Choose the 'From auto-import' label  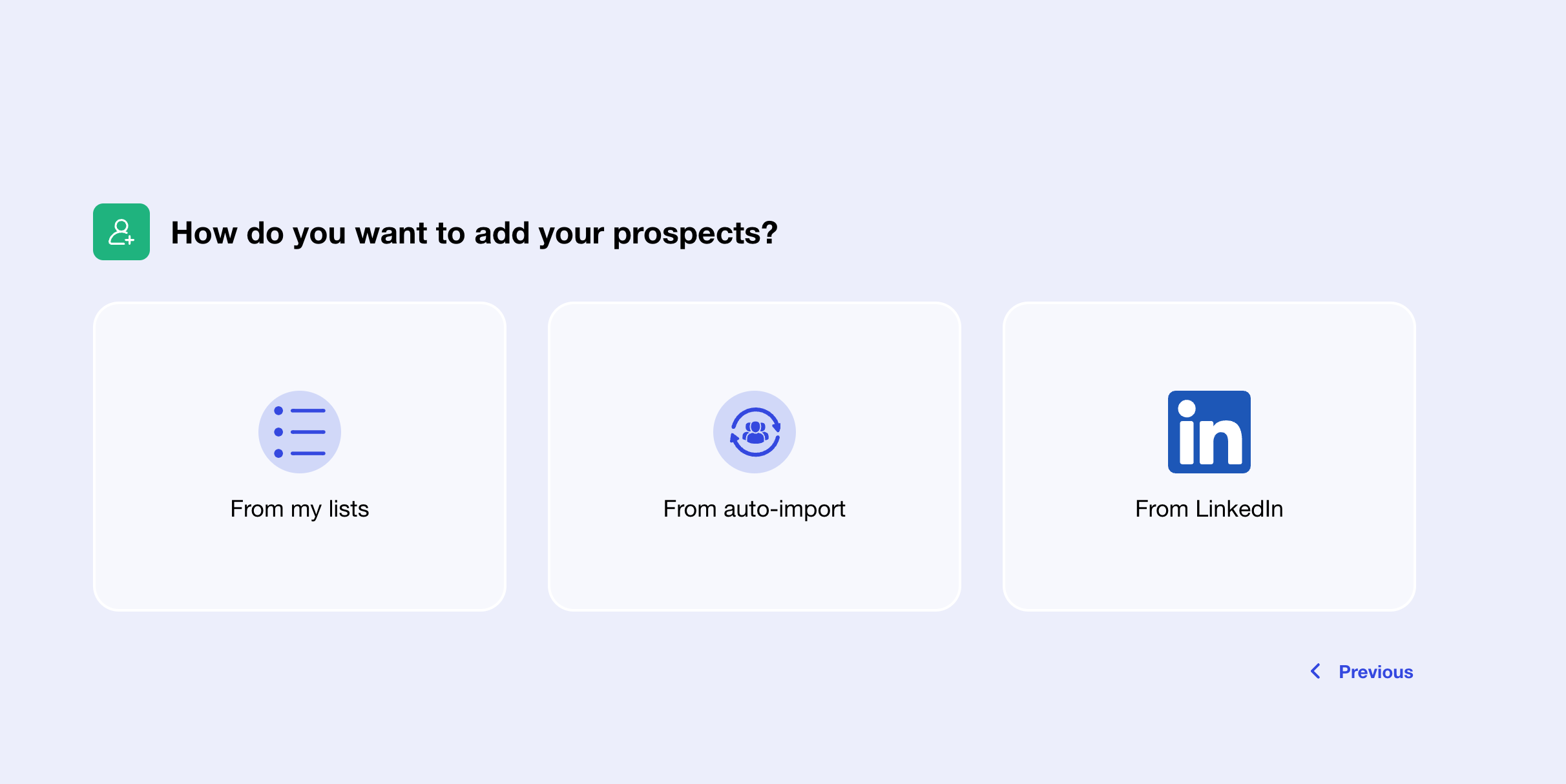(755, 509)
